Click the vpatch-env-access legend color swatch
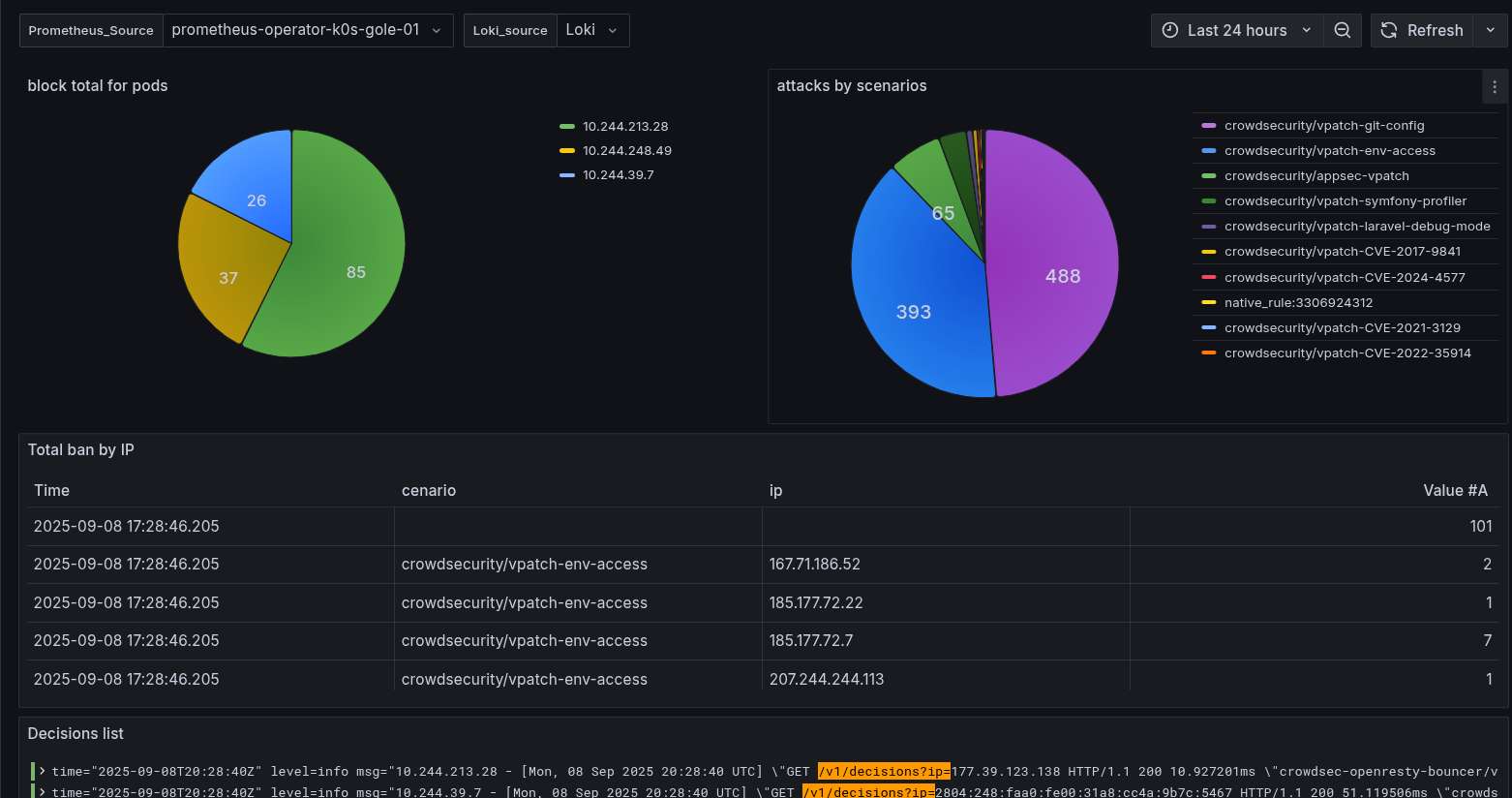Image resolution: width=1512 pixels, height=798 pixels. (x=1209, y=150)
